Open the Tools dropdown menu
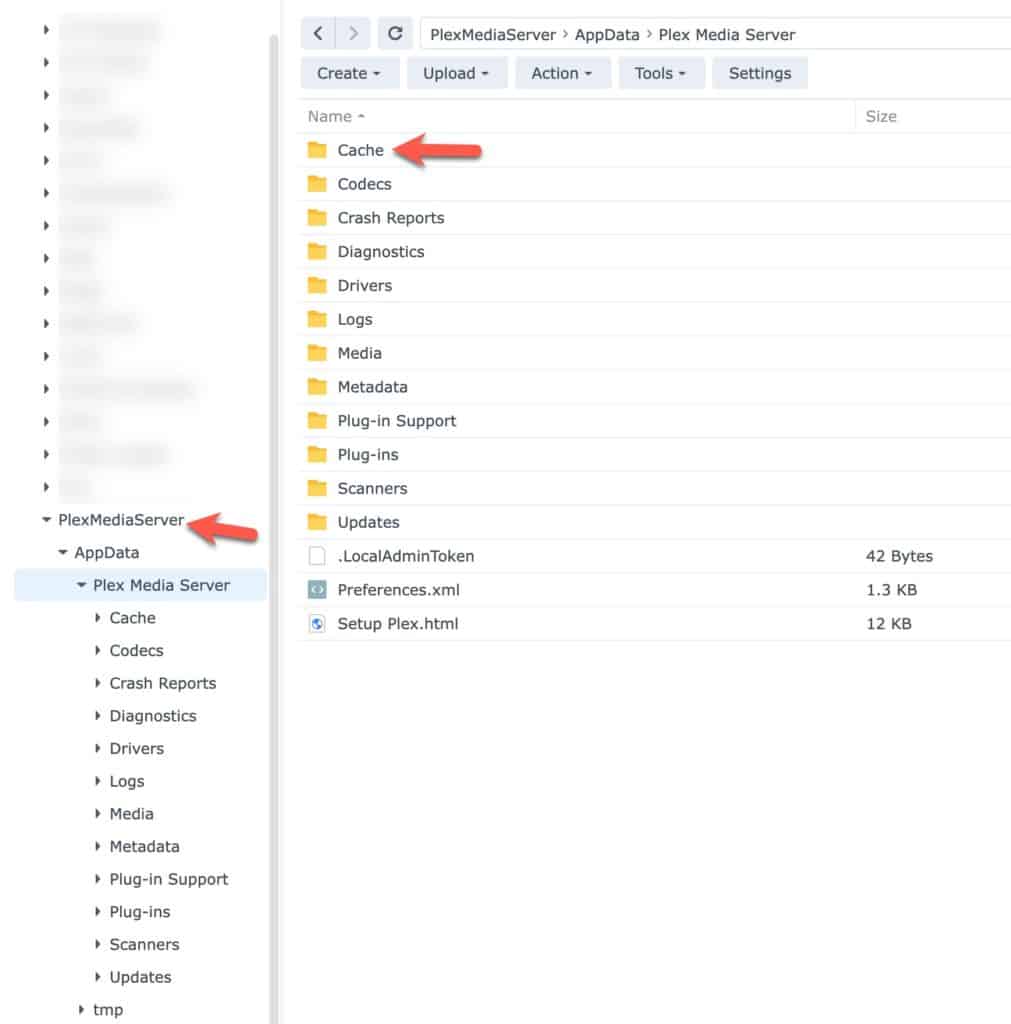The height and width of the screenshot is (1024, 1011). (661, 73)
